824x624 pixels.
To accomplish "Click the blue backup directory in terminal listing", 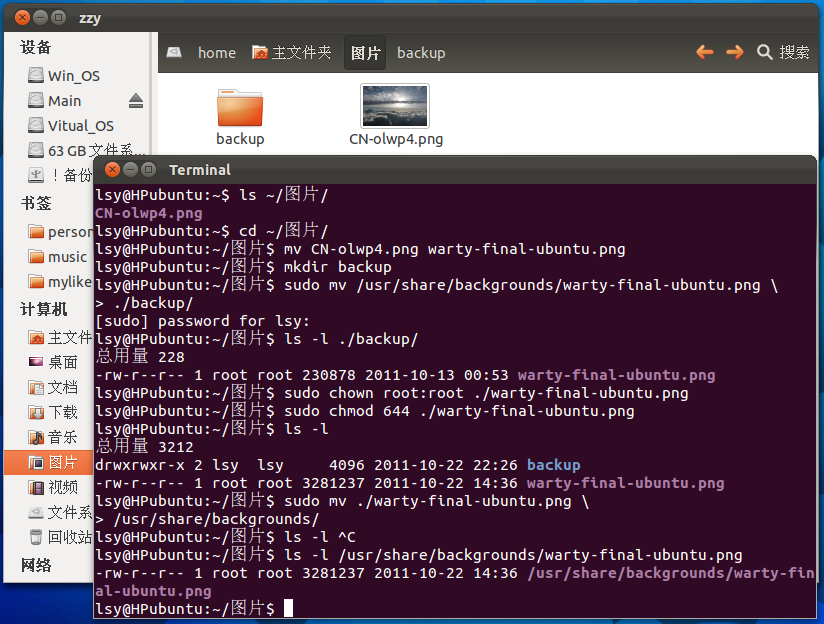I will pyautogui.click(x=553, y=465).
